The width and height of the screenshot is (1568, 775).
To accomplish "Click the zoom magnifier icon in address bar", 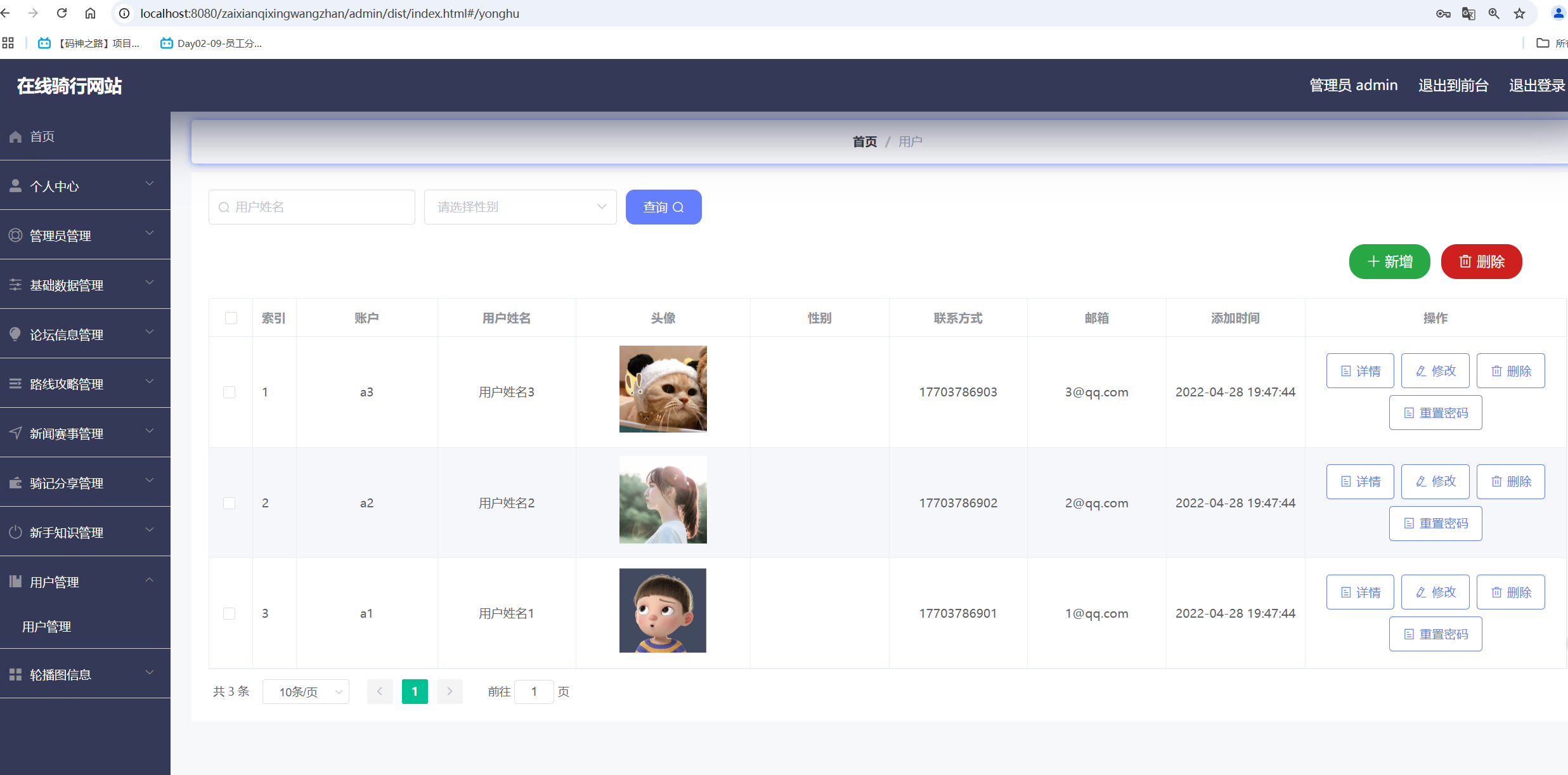I will 1494,13.
